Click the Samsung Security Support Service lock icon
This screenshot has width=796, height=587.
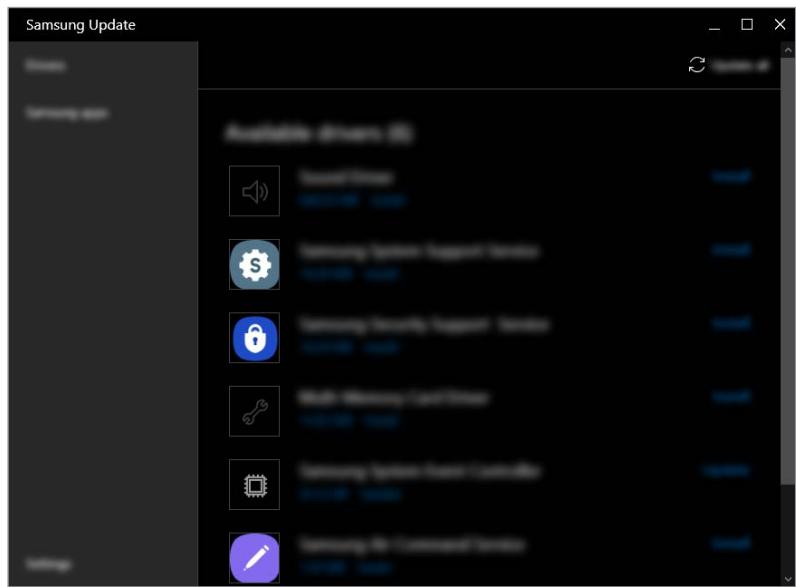tap(254, 338)
